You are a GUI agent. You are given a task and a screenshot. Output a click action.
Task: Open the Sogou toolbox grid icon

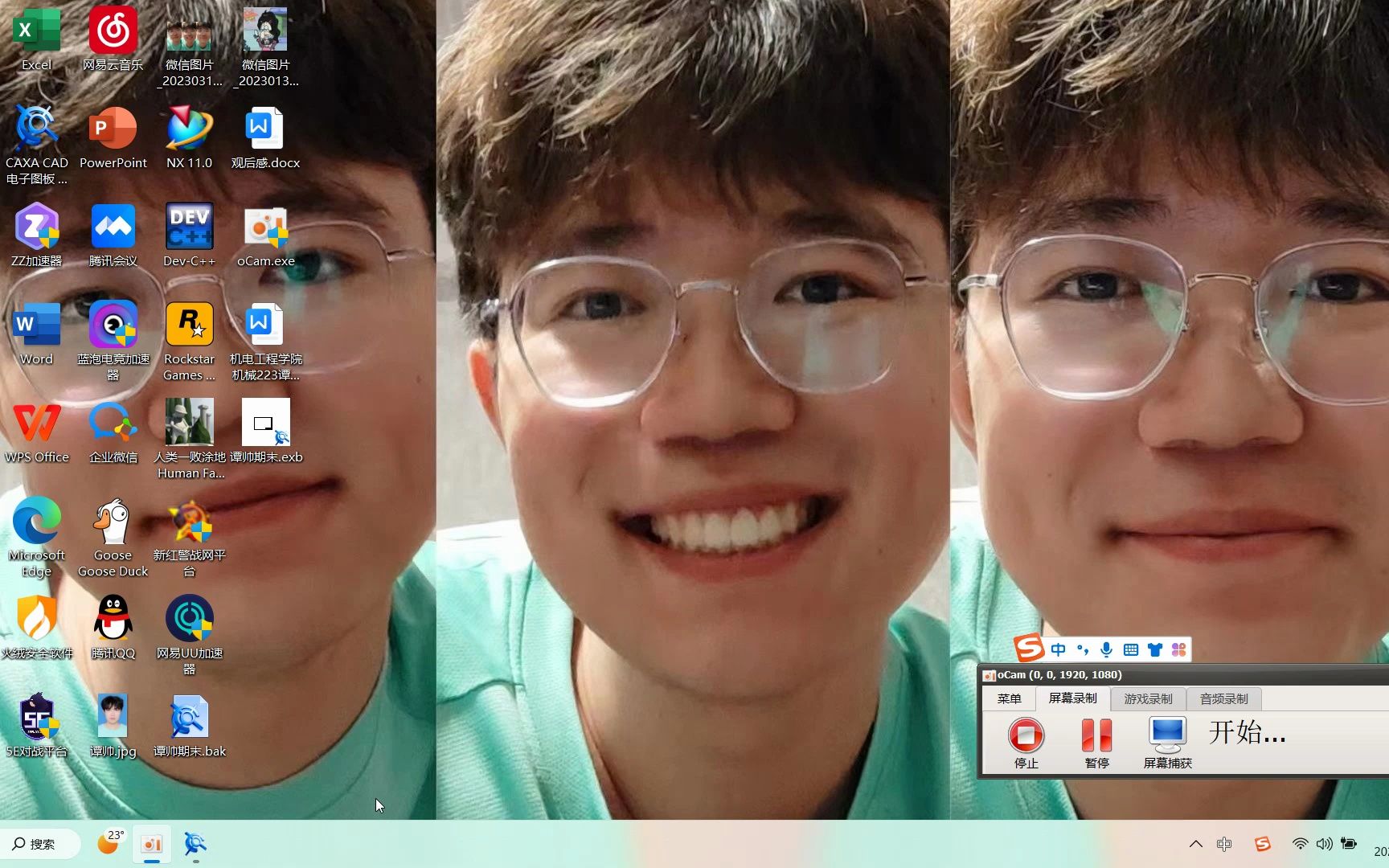[1178, 649]
